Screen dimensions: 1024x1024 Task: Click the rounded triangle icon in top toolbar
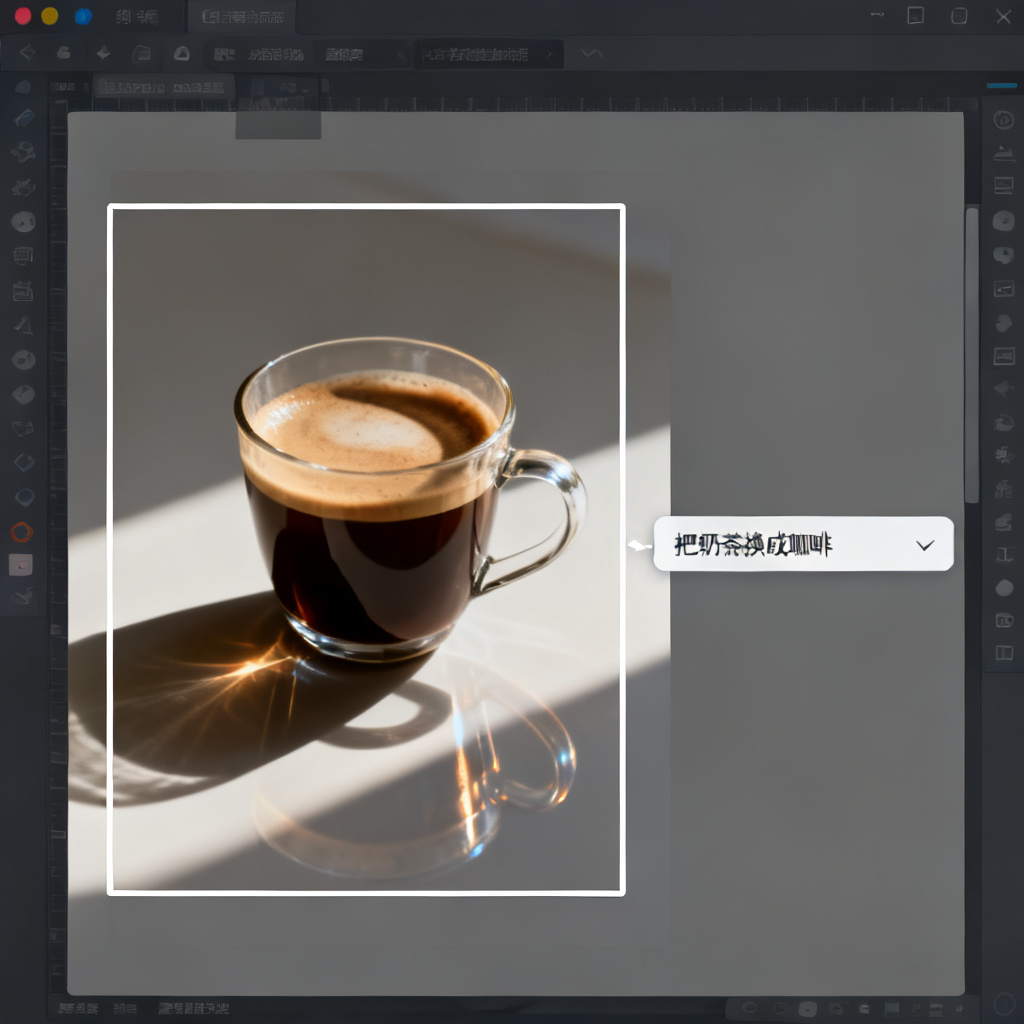coord(182,54)
